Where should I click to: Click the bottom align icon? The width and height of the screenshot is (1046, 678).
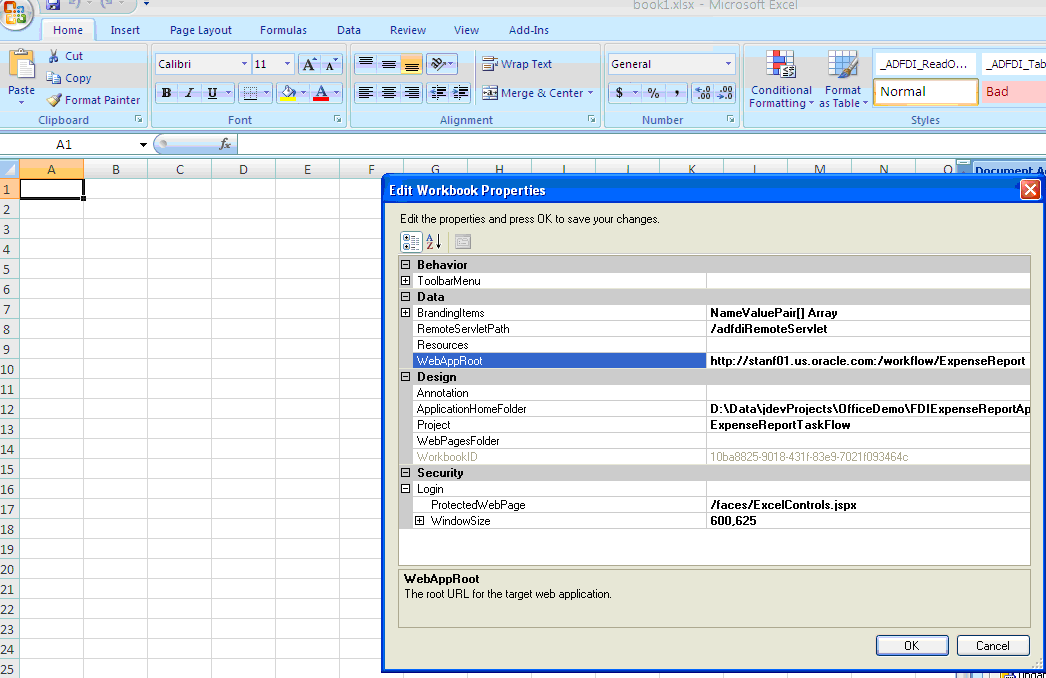(x=412, y=64)
